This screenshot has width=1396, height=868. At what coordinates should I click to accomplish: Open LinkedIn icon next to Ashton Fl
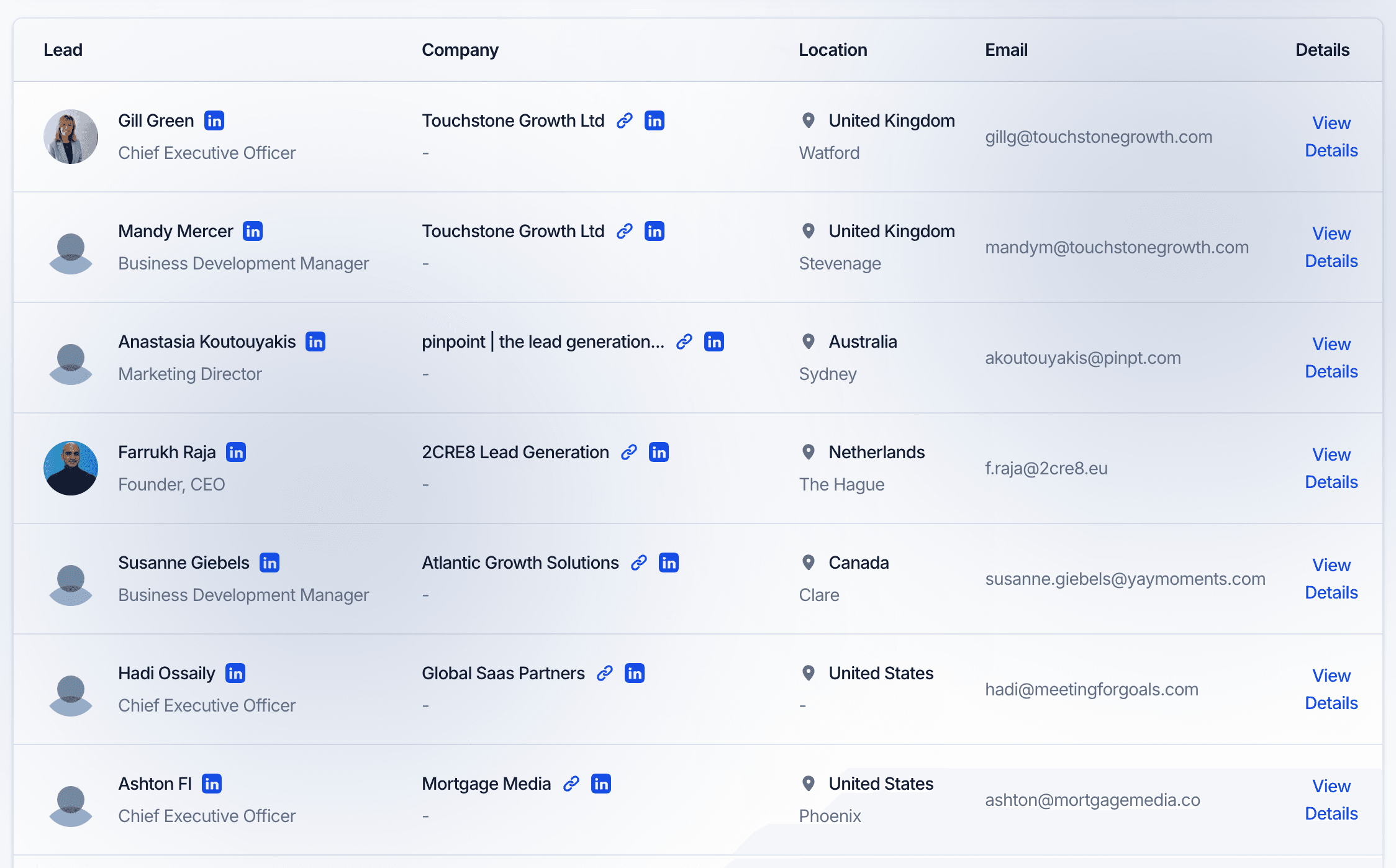pos(212,784)
